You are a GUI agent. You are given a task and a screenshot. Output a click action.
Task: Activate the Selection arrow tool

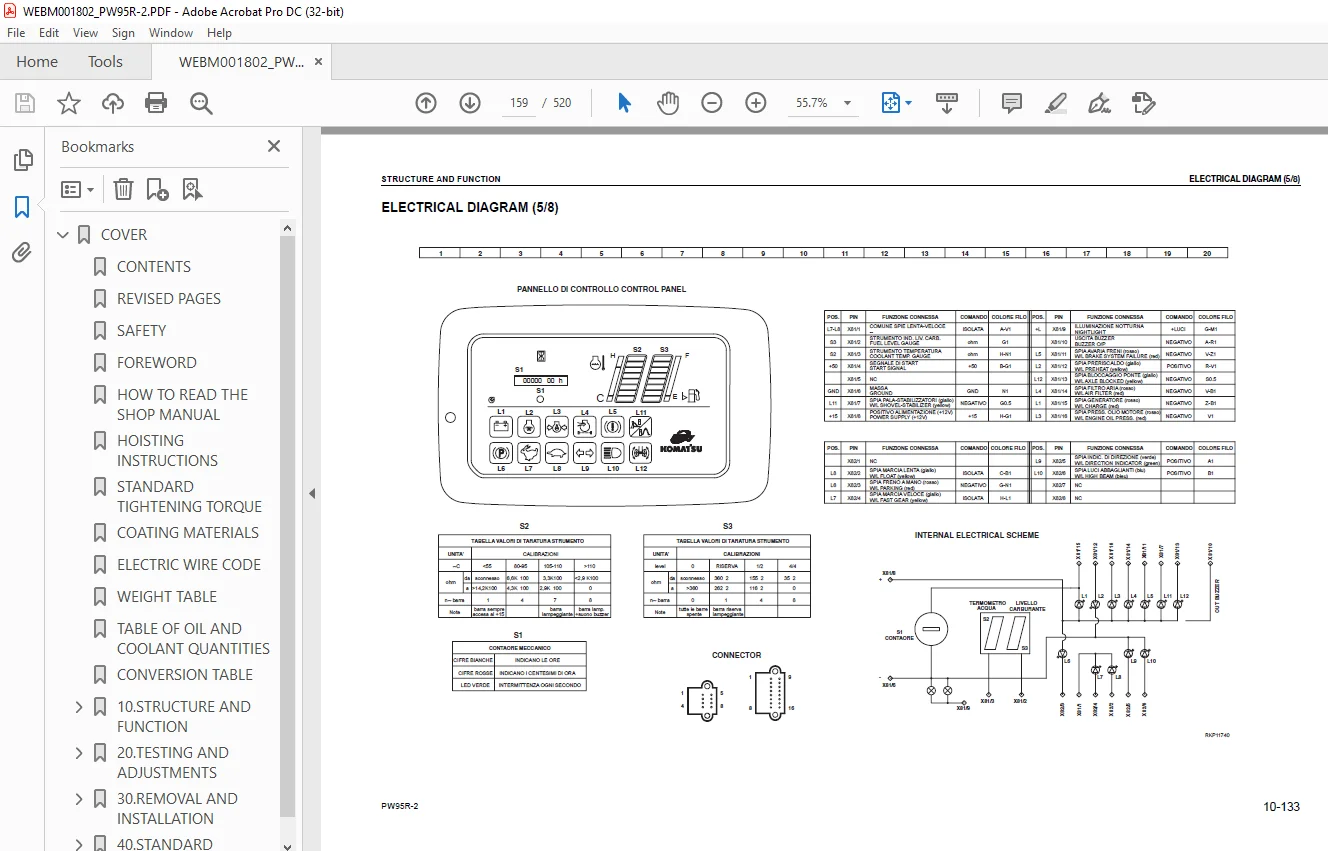(x=625, y=103)
